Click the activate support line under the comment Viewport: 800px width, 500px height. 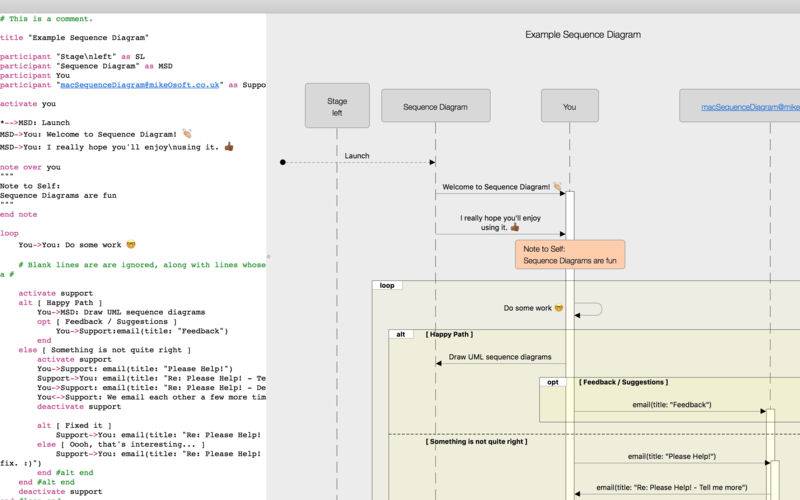(x=56, y=293)
